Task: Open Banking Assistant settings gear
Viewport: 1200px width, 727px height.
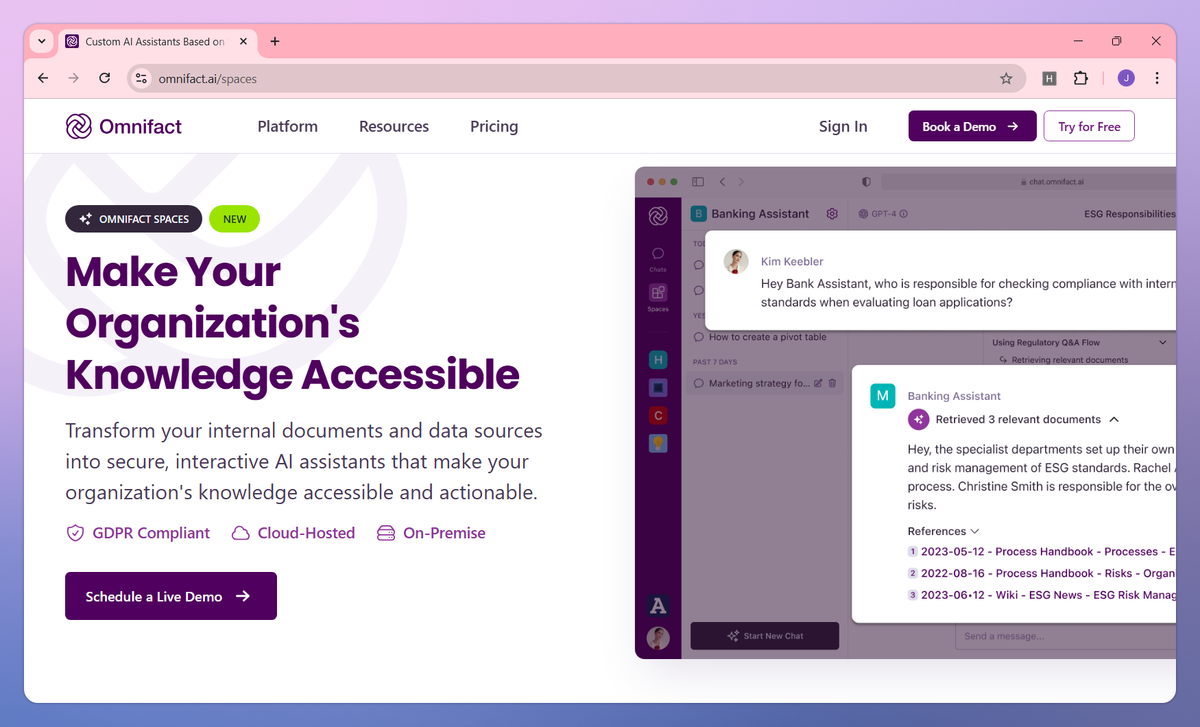Action: point(832,214)
